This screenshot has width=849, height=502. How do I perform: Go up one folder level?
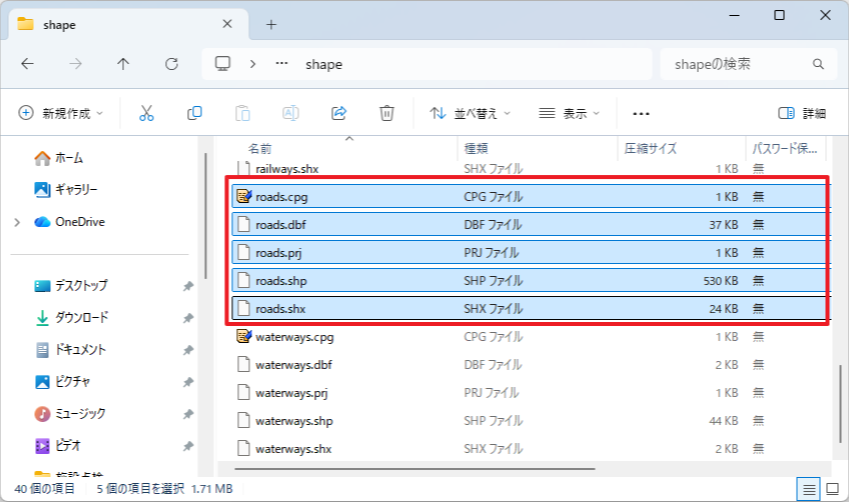click(123, 64)
